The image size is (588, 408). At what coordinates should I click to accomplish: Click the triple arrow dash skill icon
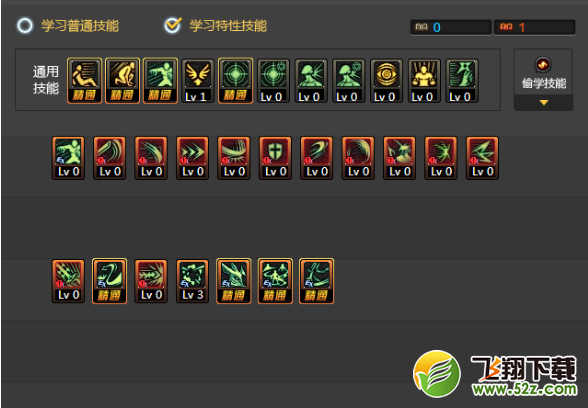pos(192,158)
